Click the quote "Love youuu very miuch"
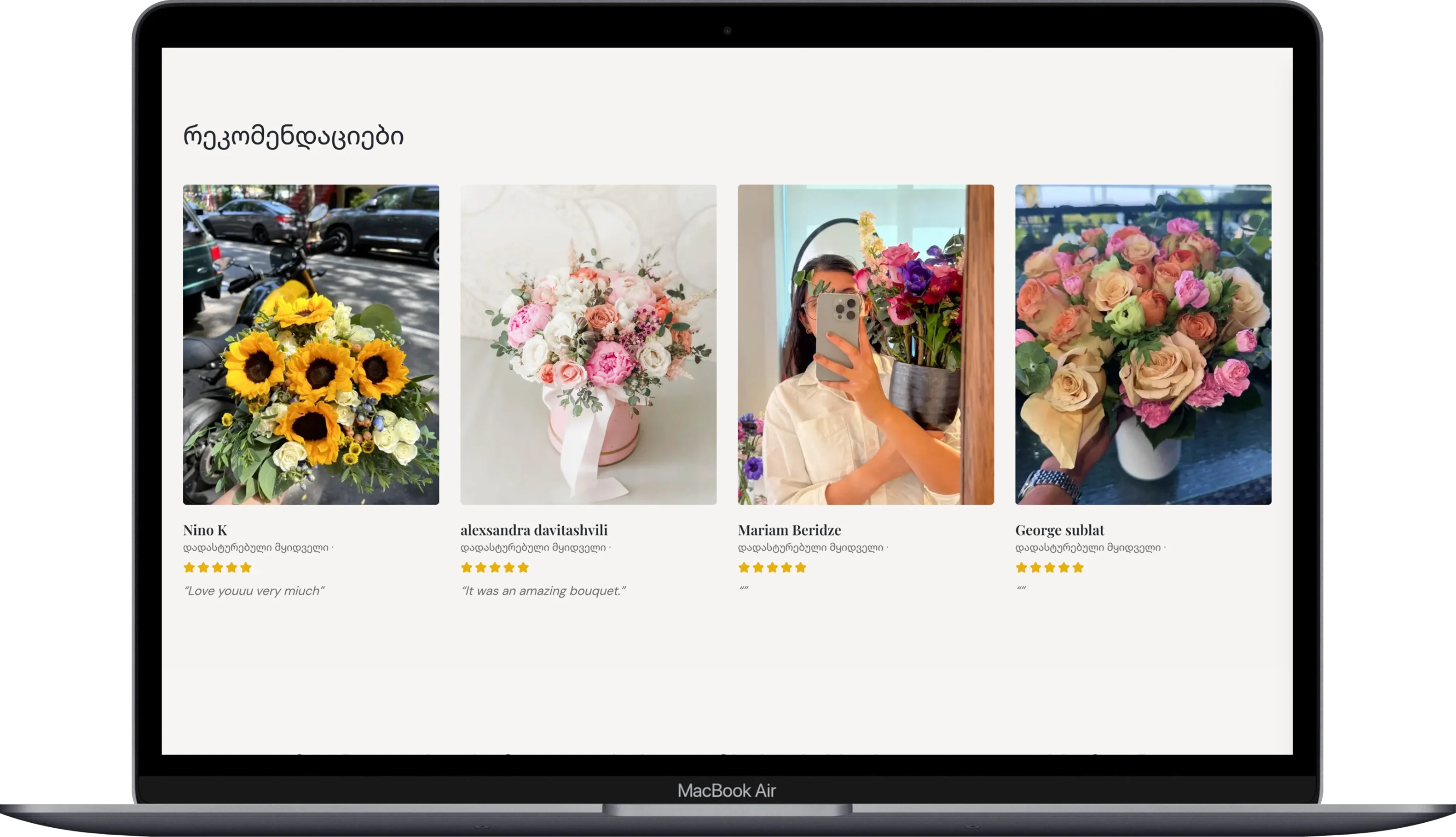The height and width of the screenshot is (837, 1456). click(254, 591)
